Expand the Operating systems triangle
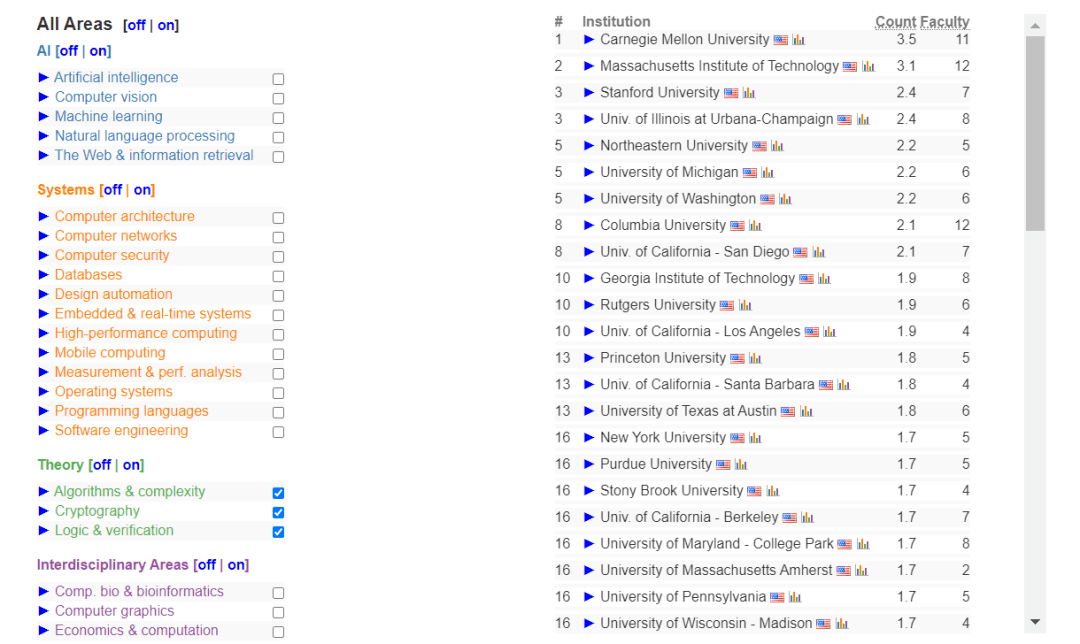1080x644 pixels. pyautogui.click(x=43, y=391)
